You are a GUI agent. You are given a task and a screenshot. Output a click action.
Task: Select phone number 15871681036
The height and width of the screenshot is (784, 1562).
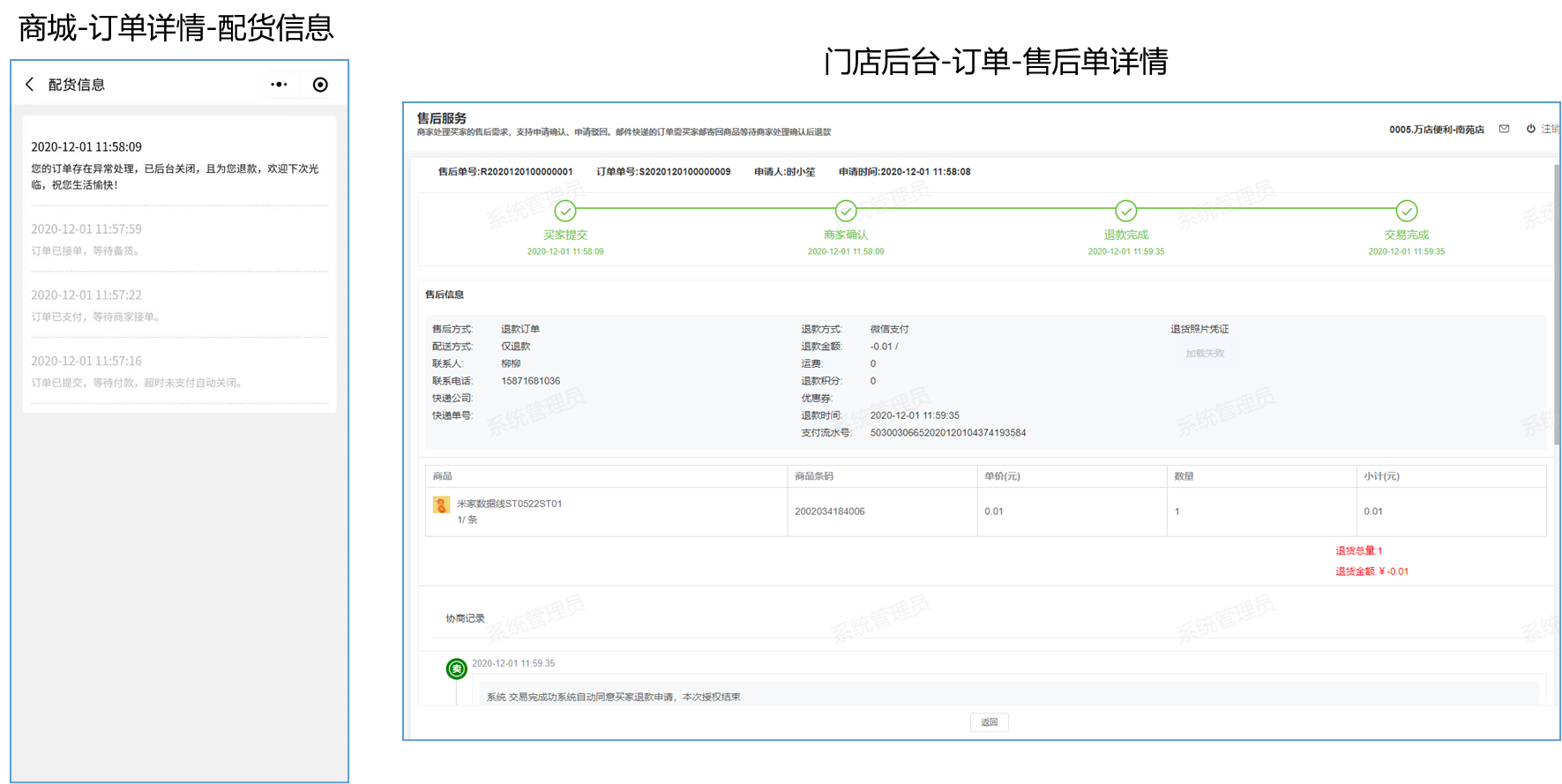pos(531,381)
